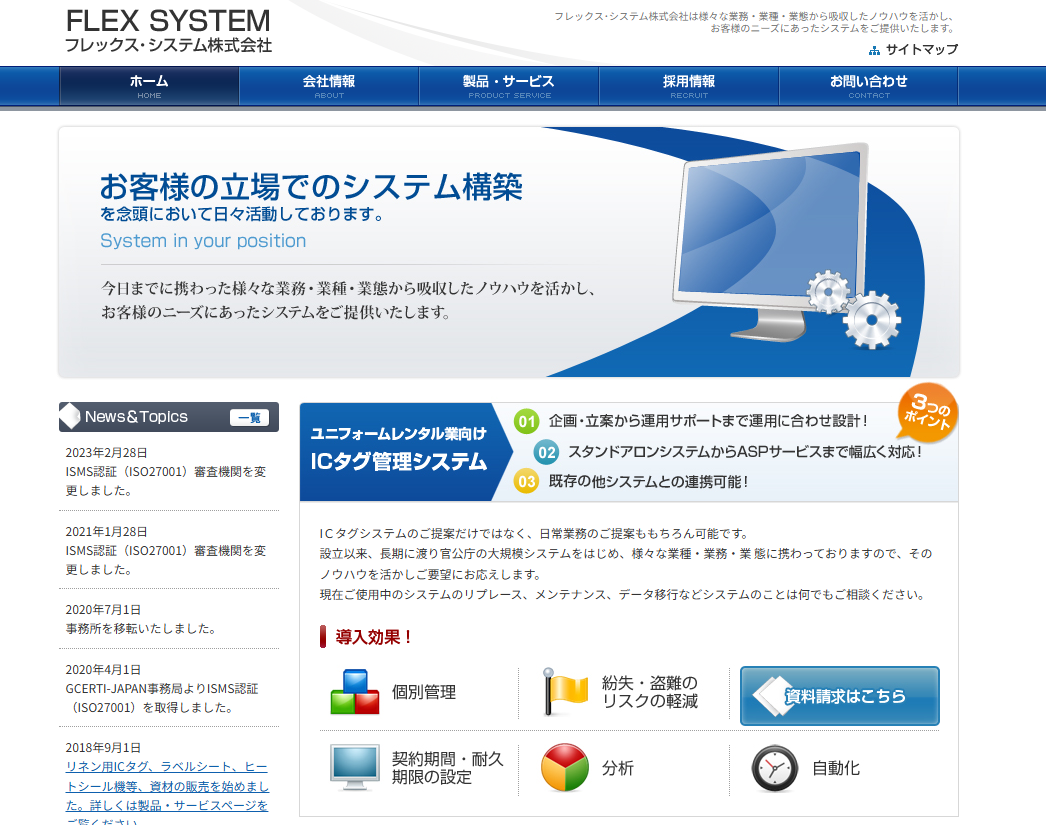Viewport: 1046px width, 825px height.
Task: Click the pie chart 分析 icon
Action: pos(565,768)
